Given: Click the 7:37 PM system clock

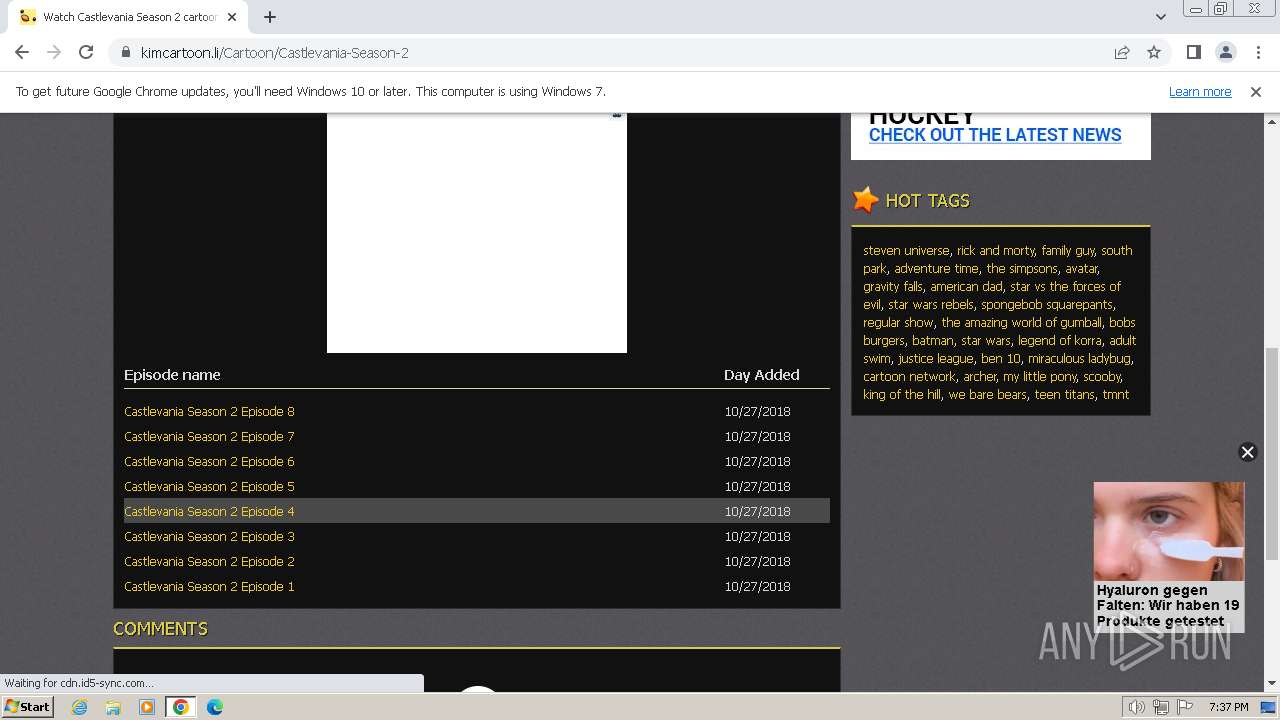Looking at the screenshot, I should (1228, 707).
